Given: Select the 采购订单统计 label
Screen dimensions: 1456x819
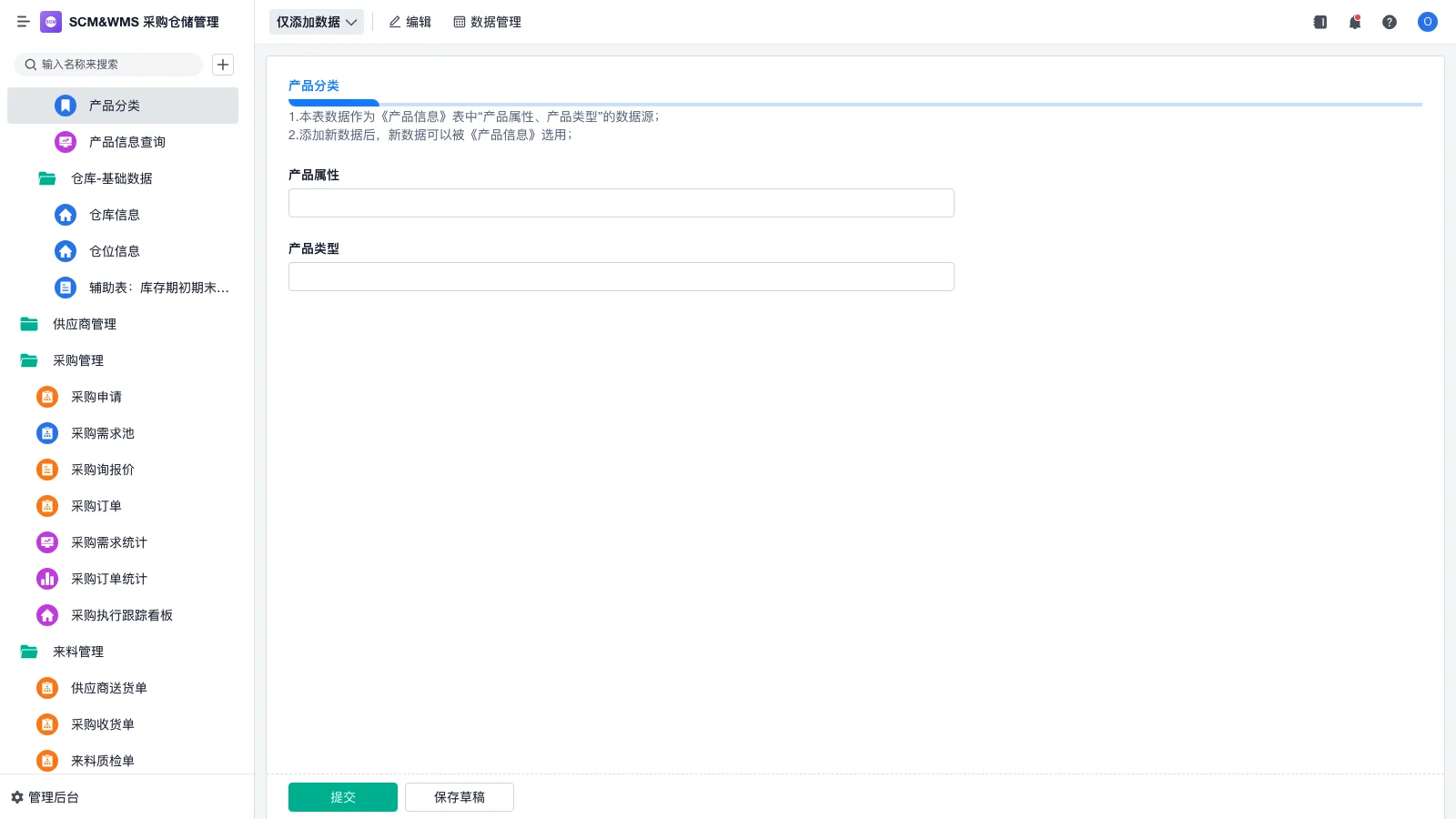Looking at the screenshot, I should pyautogui.click(x=109, y=579).
